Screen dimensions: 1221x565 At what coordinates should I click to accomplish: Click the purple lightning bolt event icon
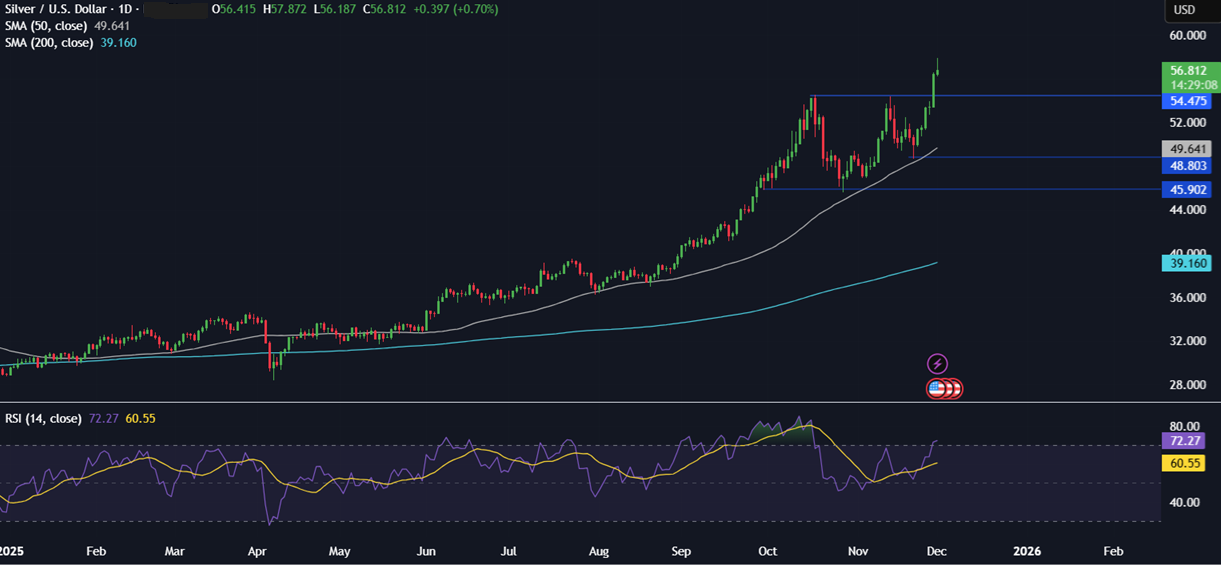(x=938, y=364)
